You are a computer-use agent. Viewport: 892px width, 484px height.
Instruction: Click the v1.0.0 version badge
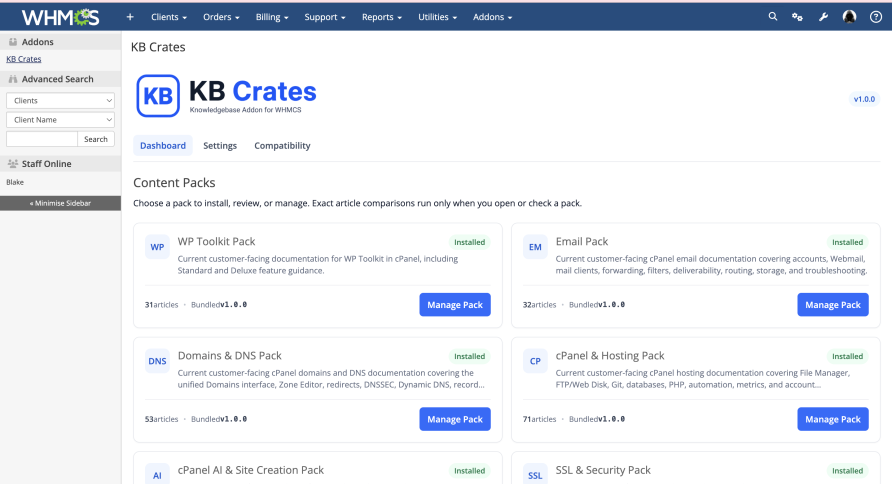coord(864,99)
